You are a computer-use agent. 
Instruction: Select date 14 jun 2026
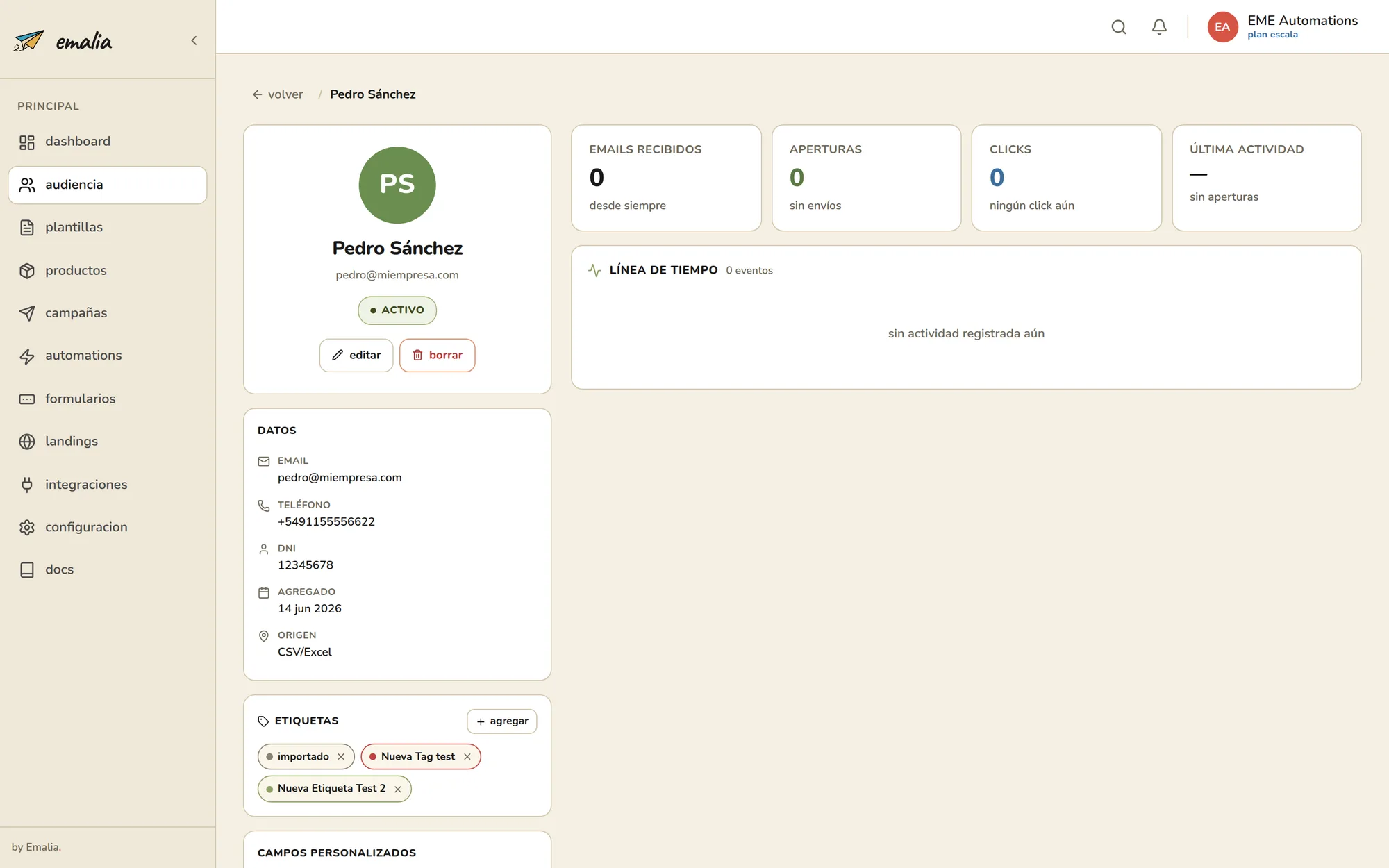click(x=310, y=608)
